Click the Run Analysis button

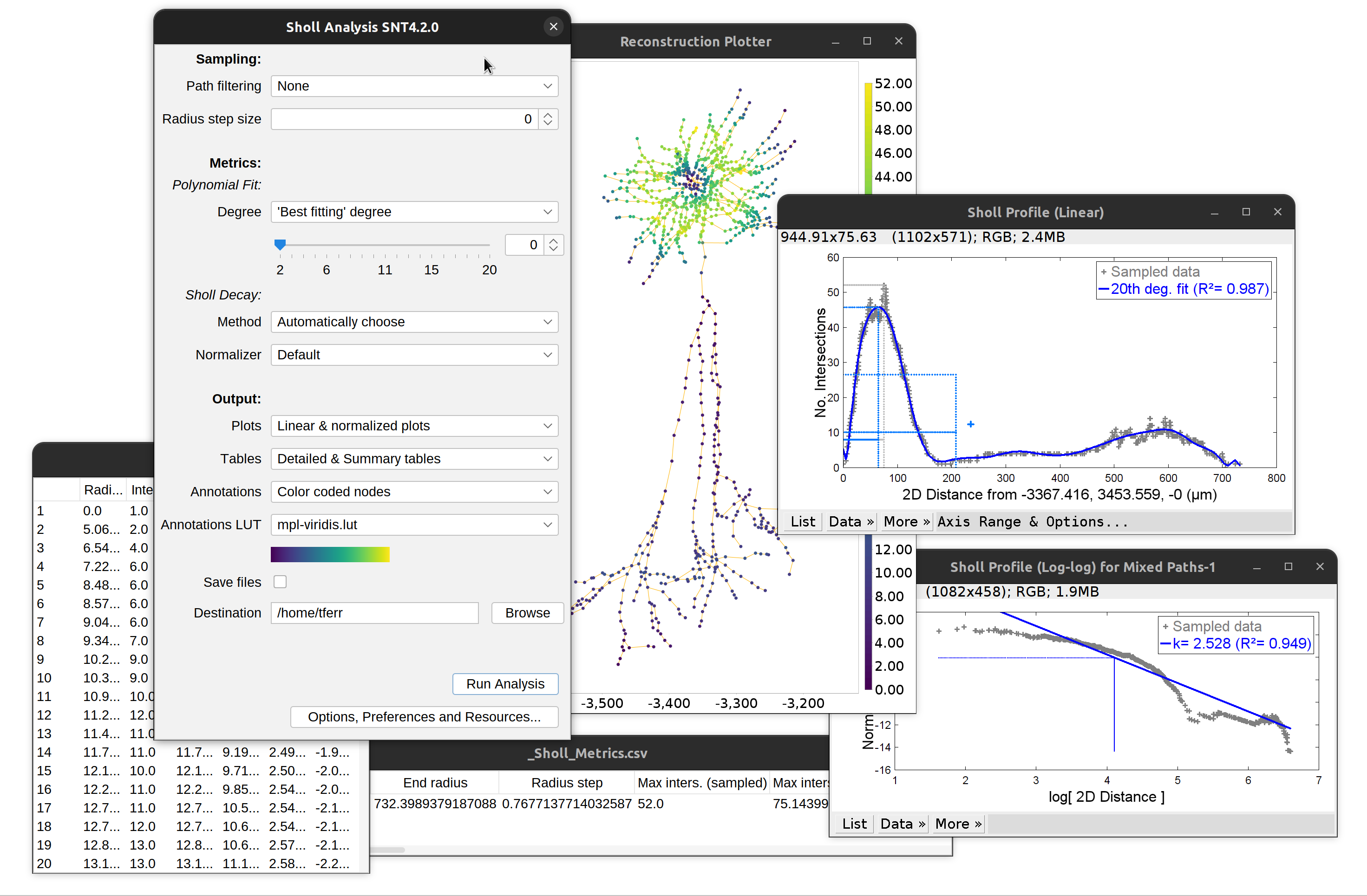tap(505, 684)
